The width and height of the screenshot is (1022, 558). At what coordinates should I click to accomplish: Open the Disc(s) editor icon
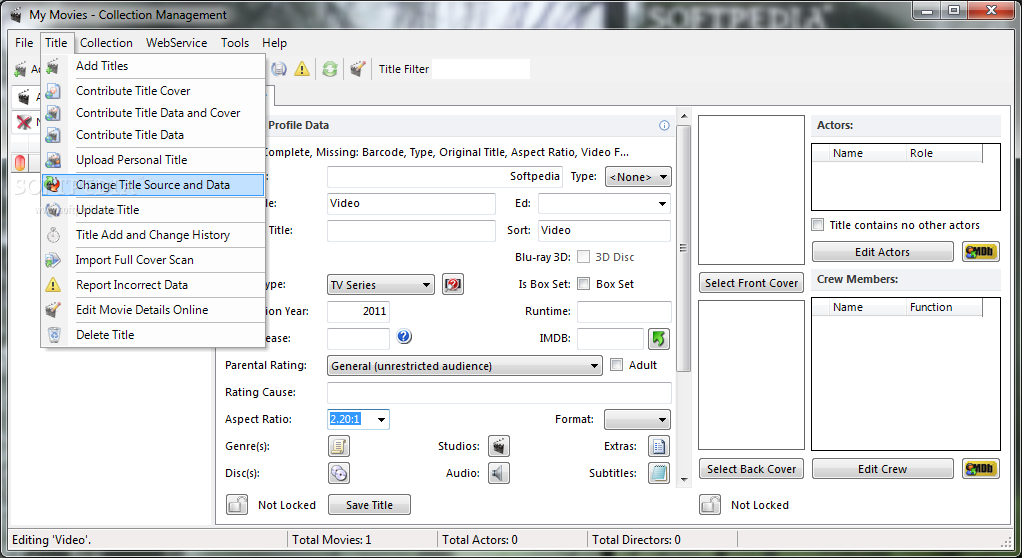pos(338,473)
